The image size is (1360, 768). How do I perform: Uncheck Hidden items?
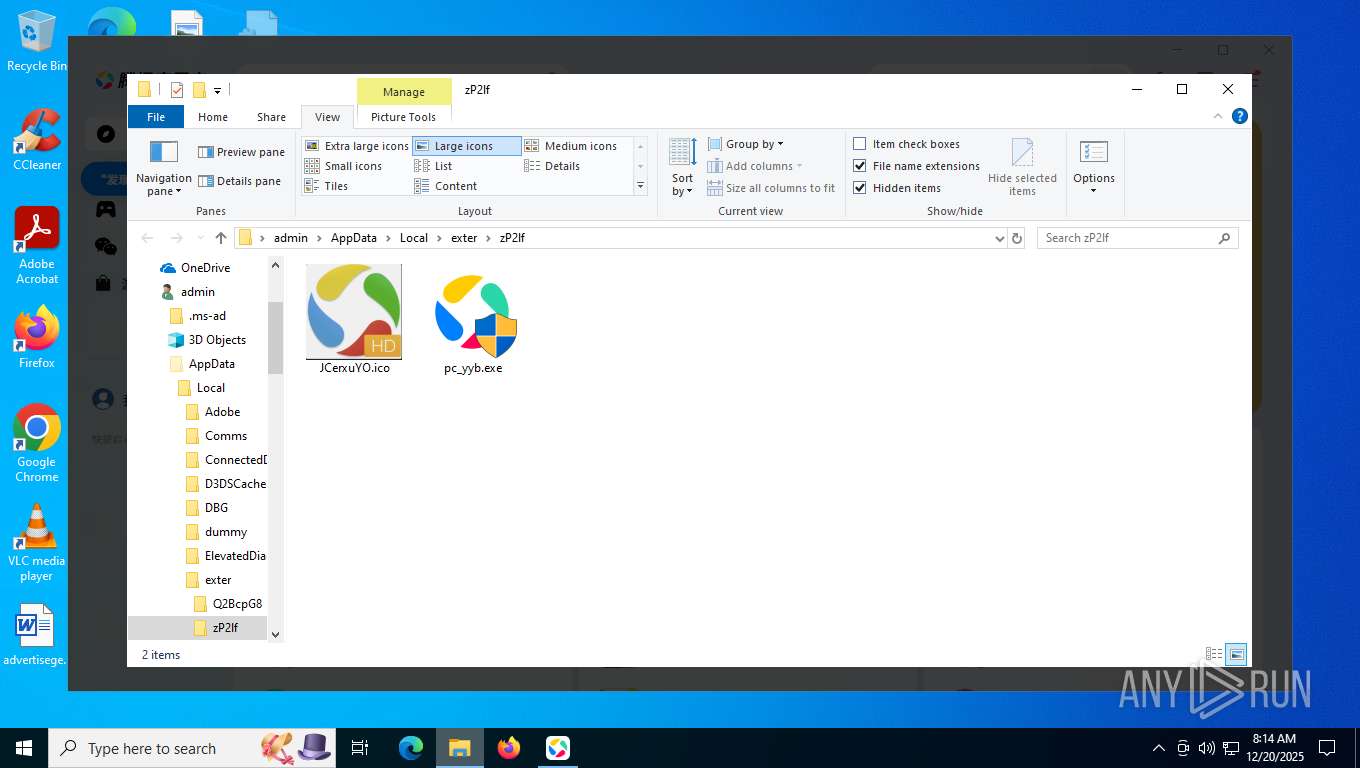click(896, 188)
